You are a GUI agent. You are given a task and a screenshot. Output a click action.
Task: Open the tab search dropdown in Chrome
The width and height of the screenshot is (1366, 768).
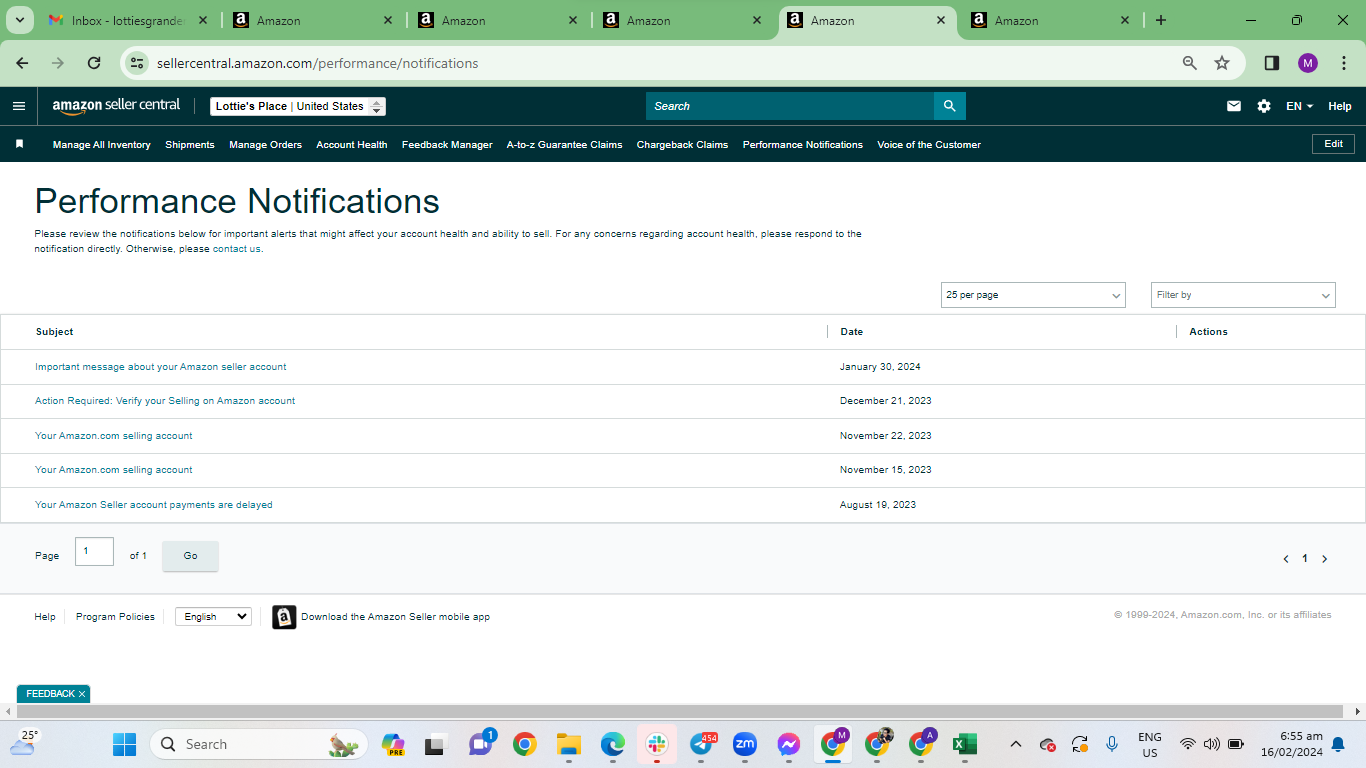(19, 20)
